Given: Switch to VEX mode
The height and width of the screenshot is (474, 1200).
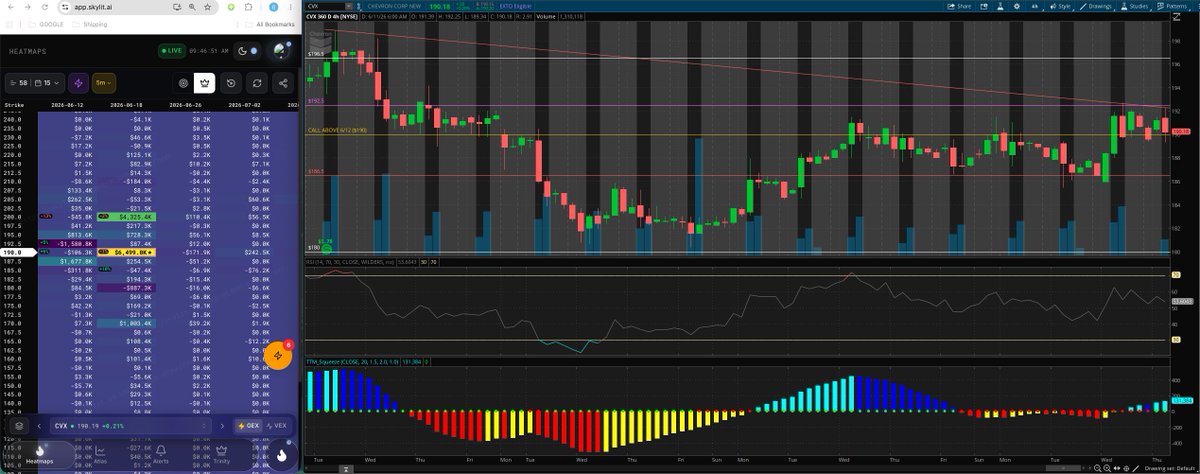Looking at the screenshot, I should pyautogui.click(x=276, y=426).
